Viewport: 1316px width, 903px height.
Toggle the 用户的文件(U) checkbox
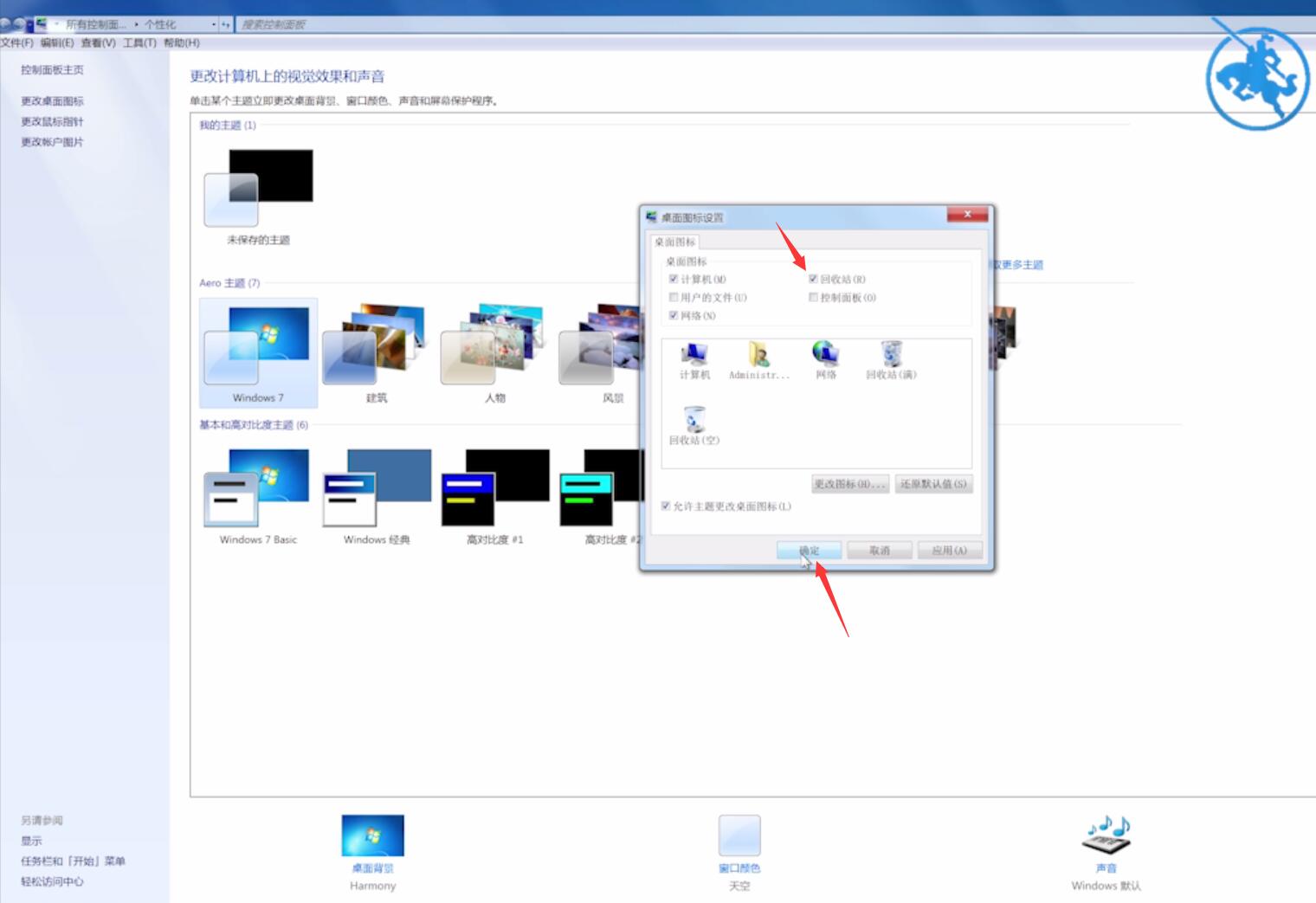click(x=674, y=297)
